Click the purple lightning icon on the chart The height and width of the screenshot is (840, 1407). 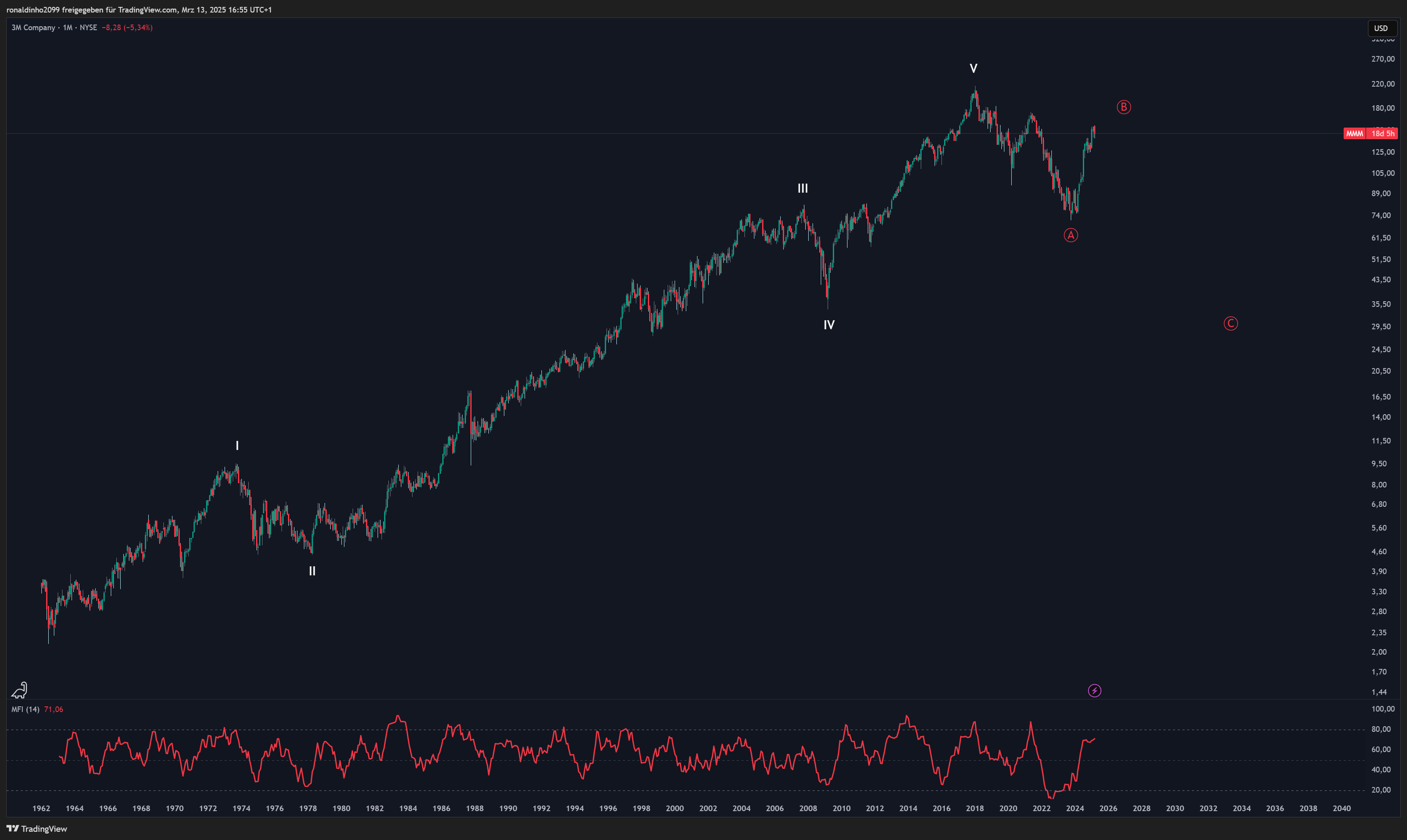[1096, 690]
